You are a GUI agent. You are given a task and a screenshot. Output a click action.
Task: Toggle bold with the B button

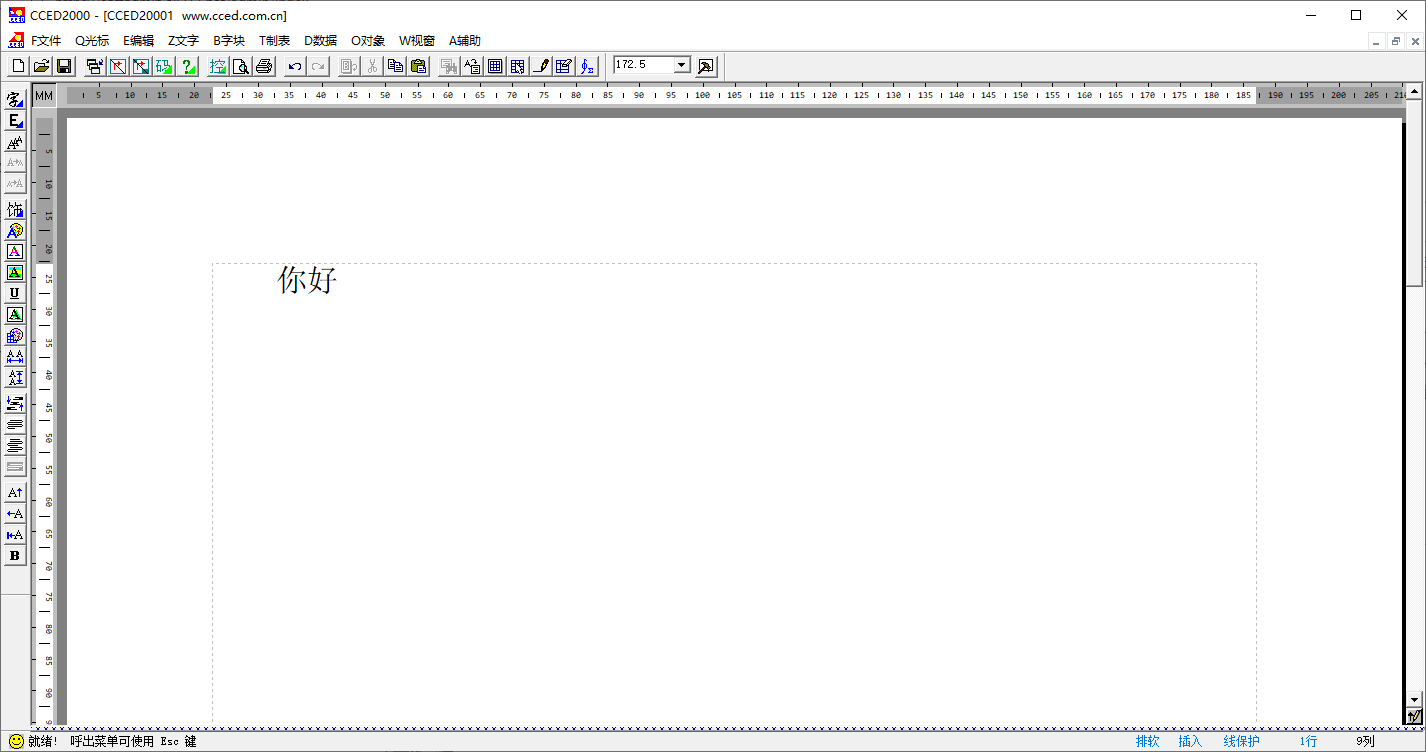point(14,556)
